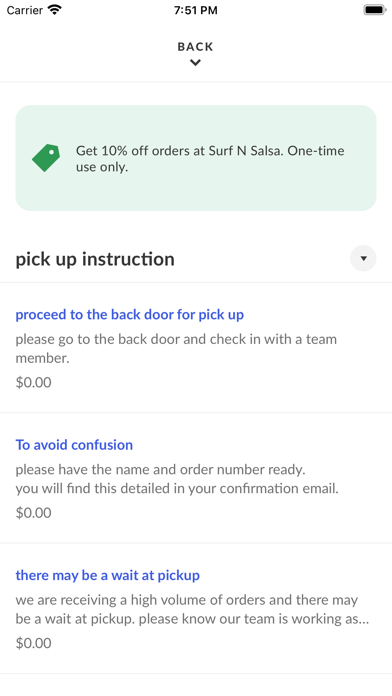Tap the Carrier text in status bar
This screenshot has height=696, width=392.
tap(24, 10)
